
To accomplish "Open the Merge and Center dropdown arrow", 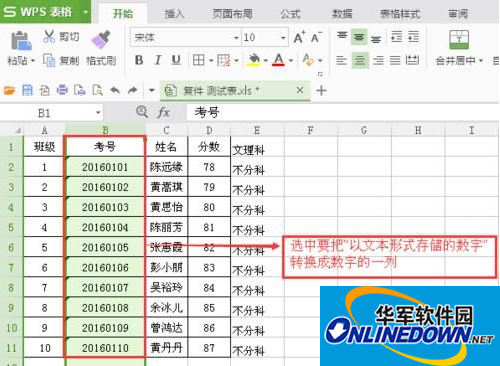I will coord(481,61).
